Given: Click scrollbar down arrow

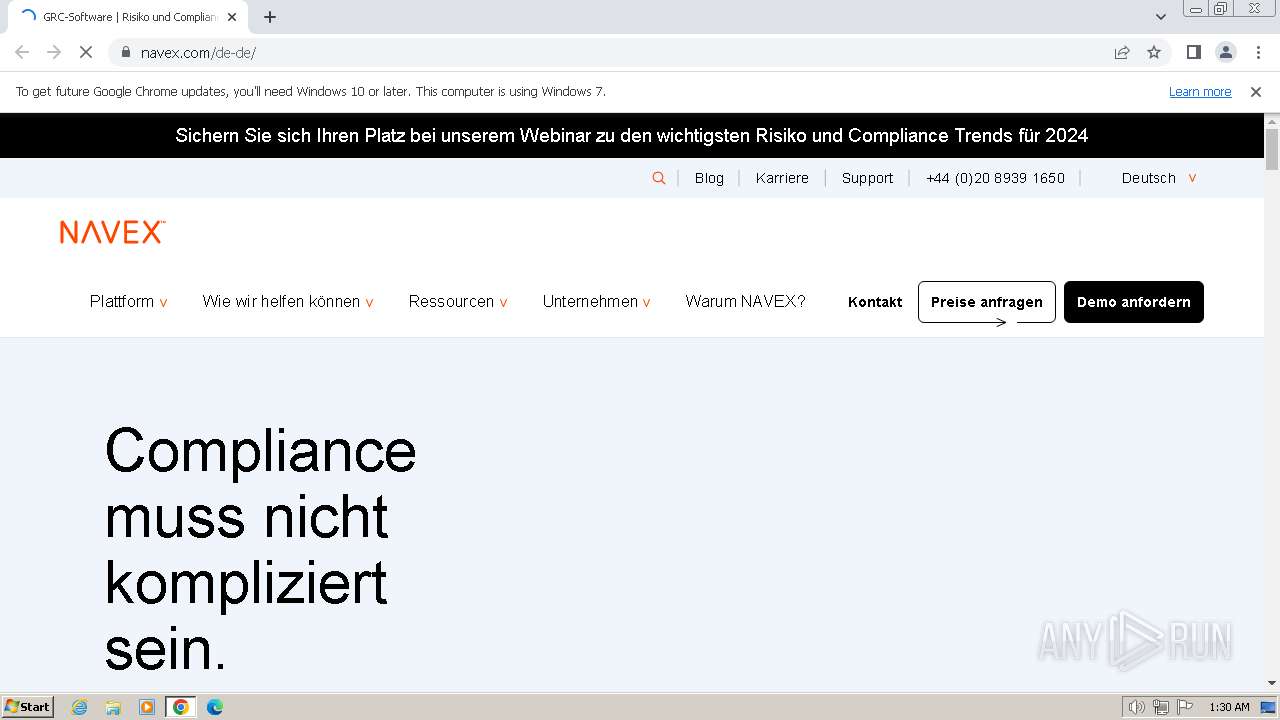Looking at the screenshot, I should [1272, 684].
